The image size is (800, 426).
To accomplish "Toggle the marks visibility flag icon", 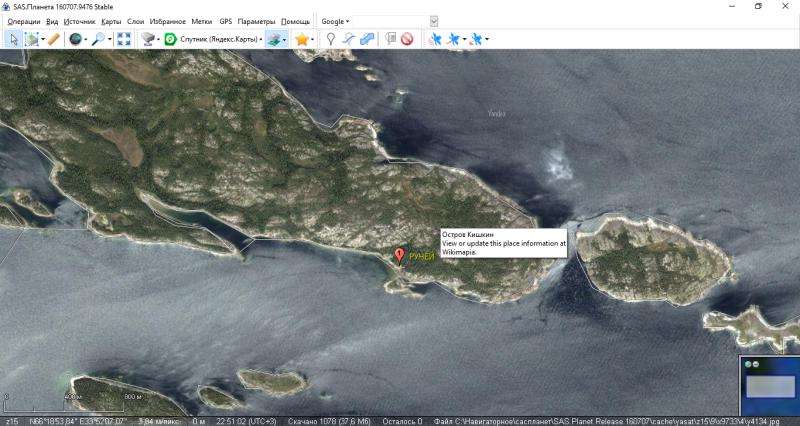I will coord(390,39).
